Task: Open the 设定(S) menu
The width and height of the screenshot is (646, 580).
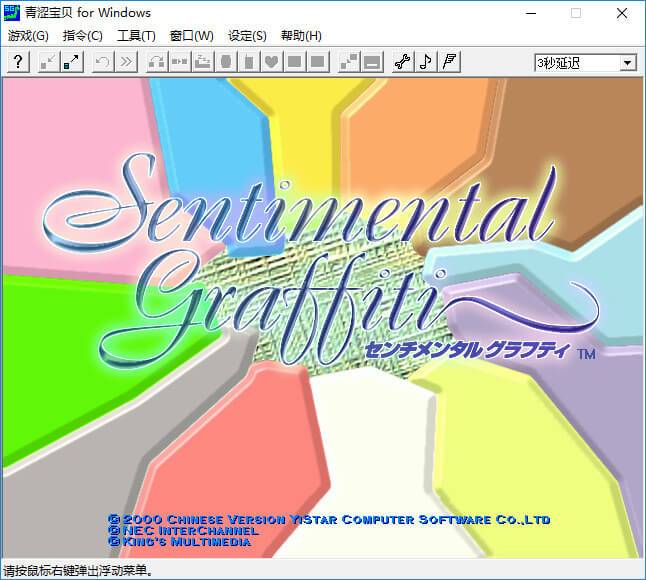Action: pos(247,36)
